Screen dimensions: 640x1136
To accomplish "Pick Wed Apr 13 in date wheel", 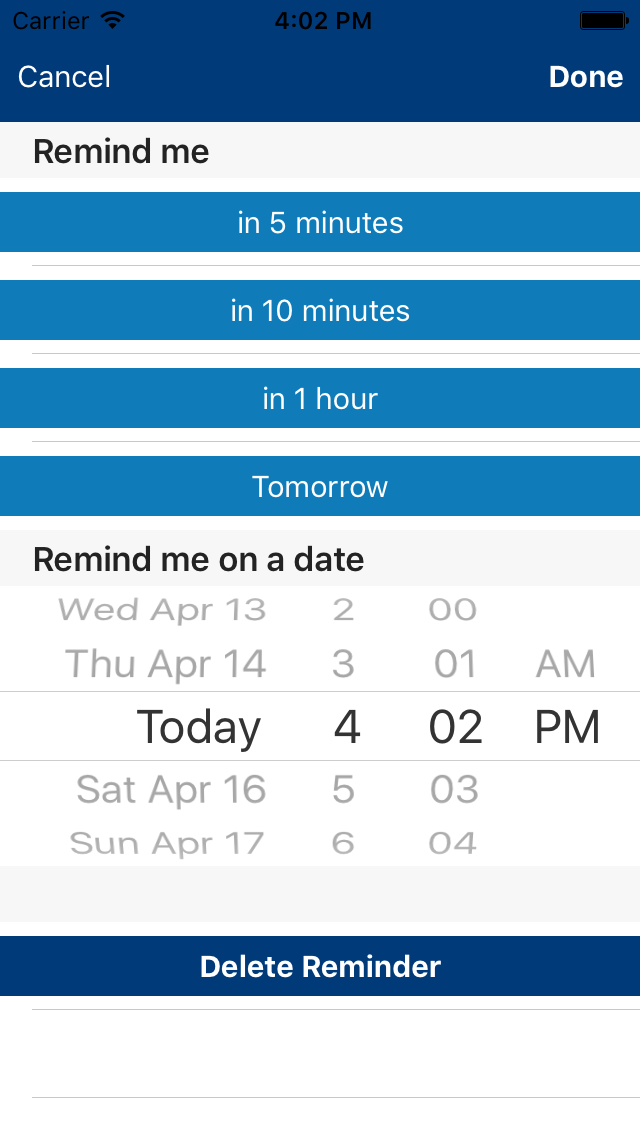I will 162,609.
